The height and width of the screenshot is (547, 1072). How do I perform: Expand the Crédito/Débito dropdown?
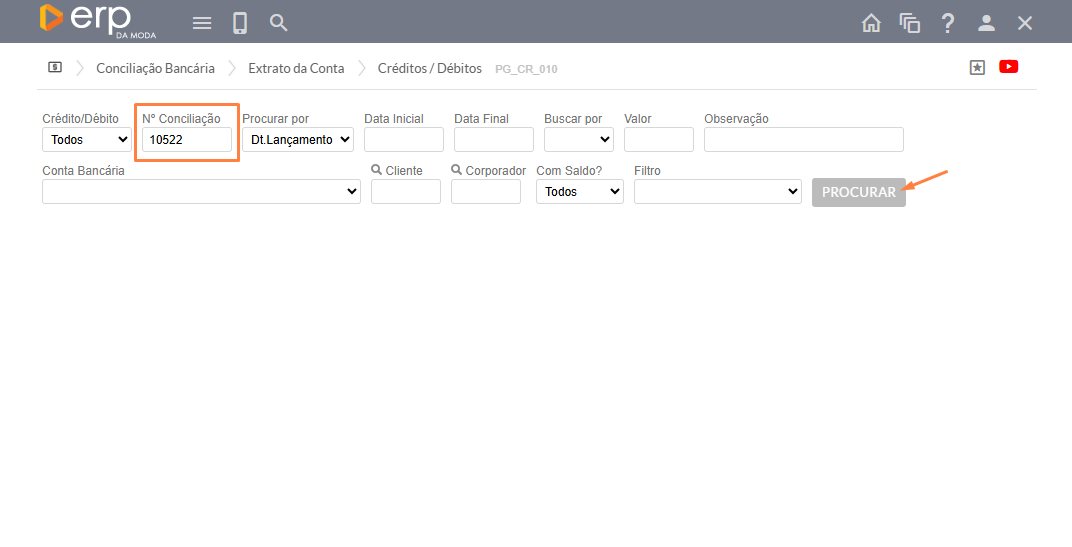tap(86, 140)
